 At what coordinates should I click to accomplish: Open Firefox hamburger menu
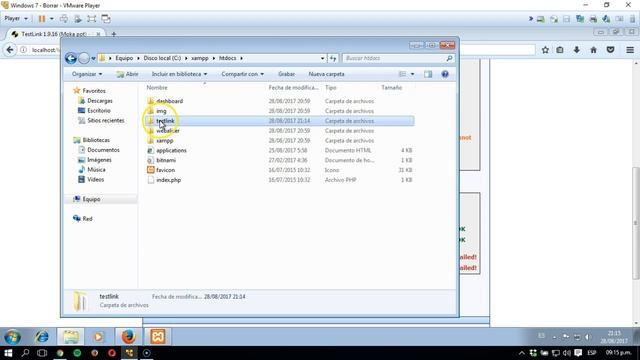630,50
